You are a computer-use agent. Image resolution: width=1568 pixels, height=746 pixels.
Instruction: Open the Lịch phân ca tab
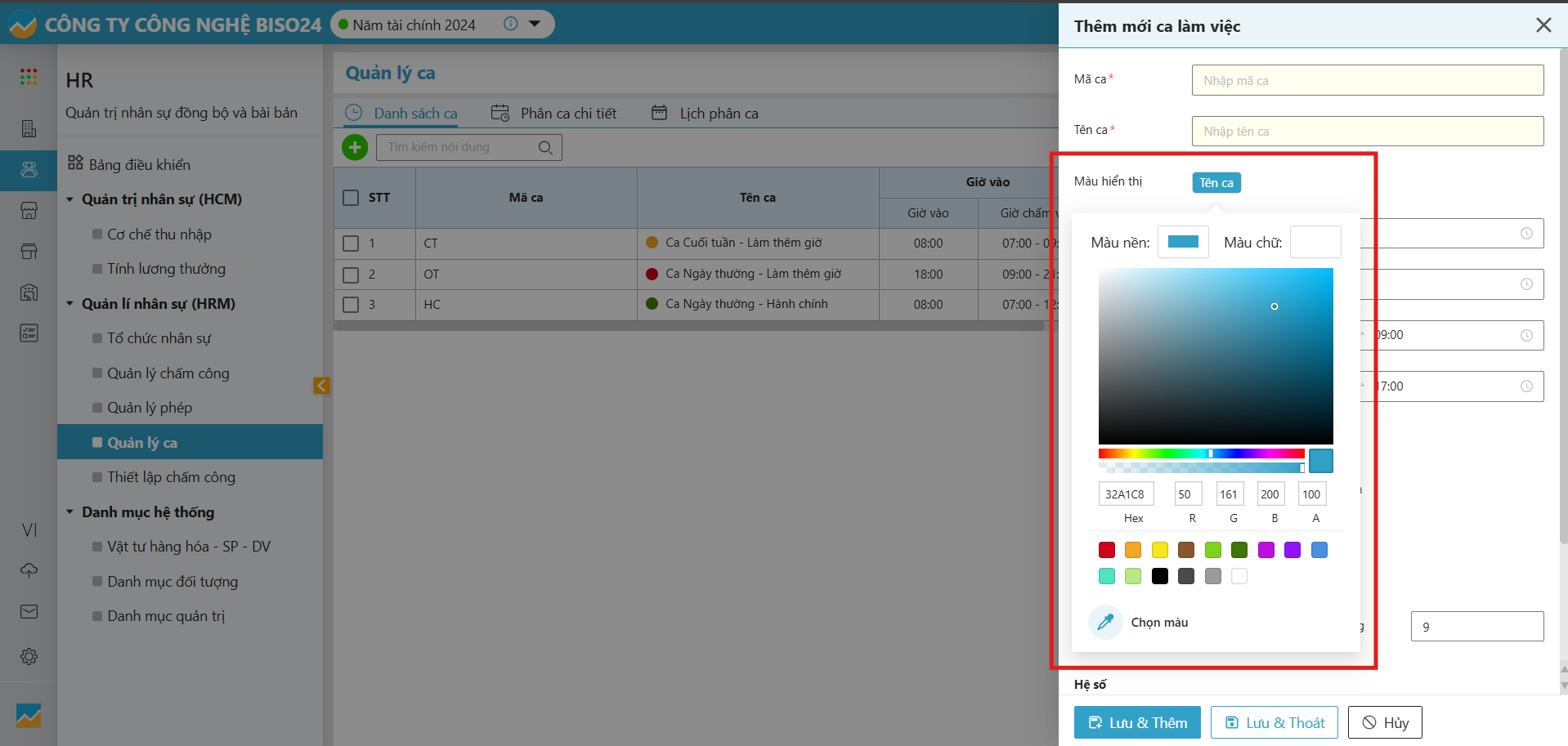tap(706, 114)
